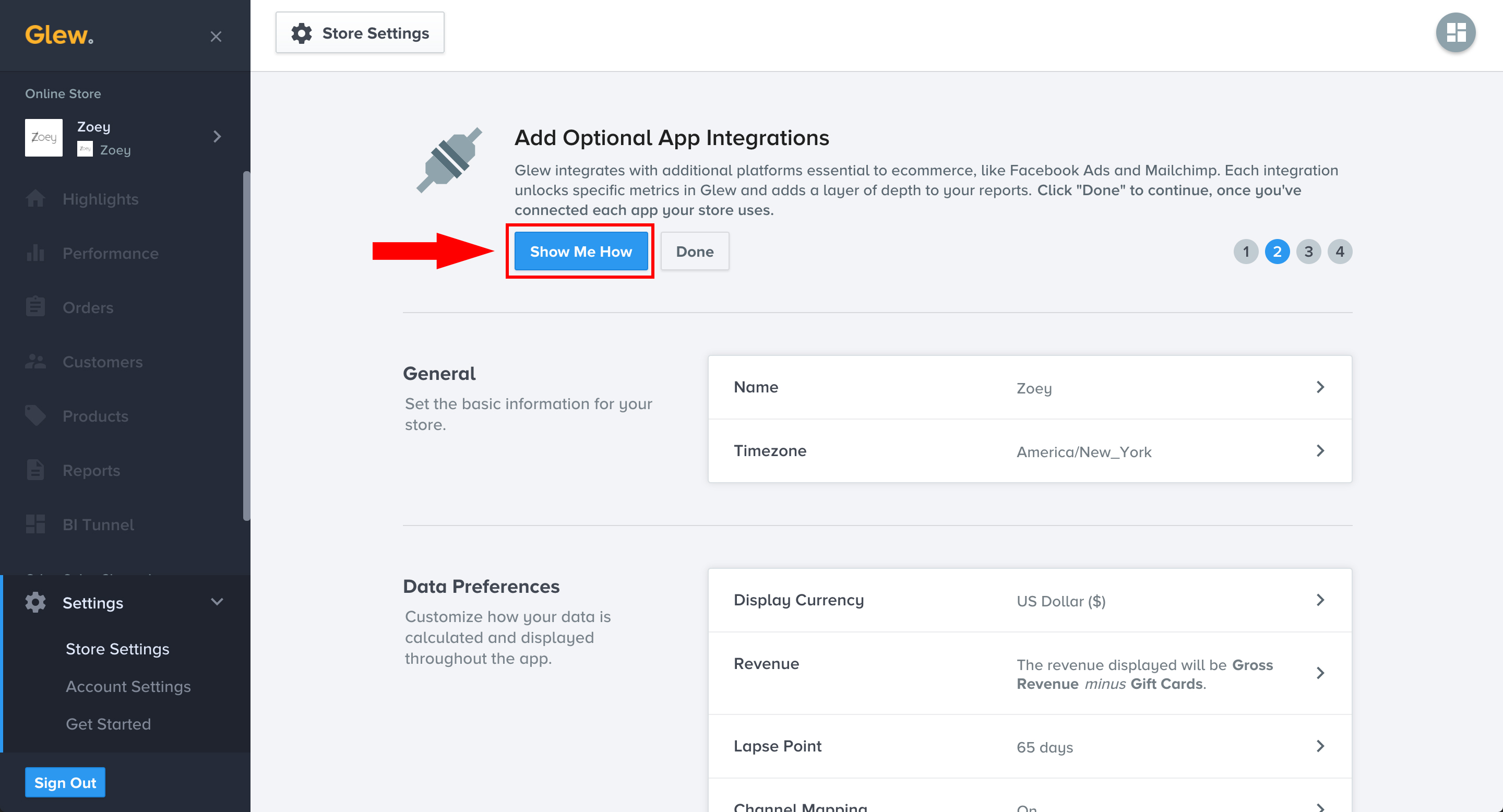Open Performance via bar chart icon

point(35,253)
